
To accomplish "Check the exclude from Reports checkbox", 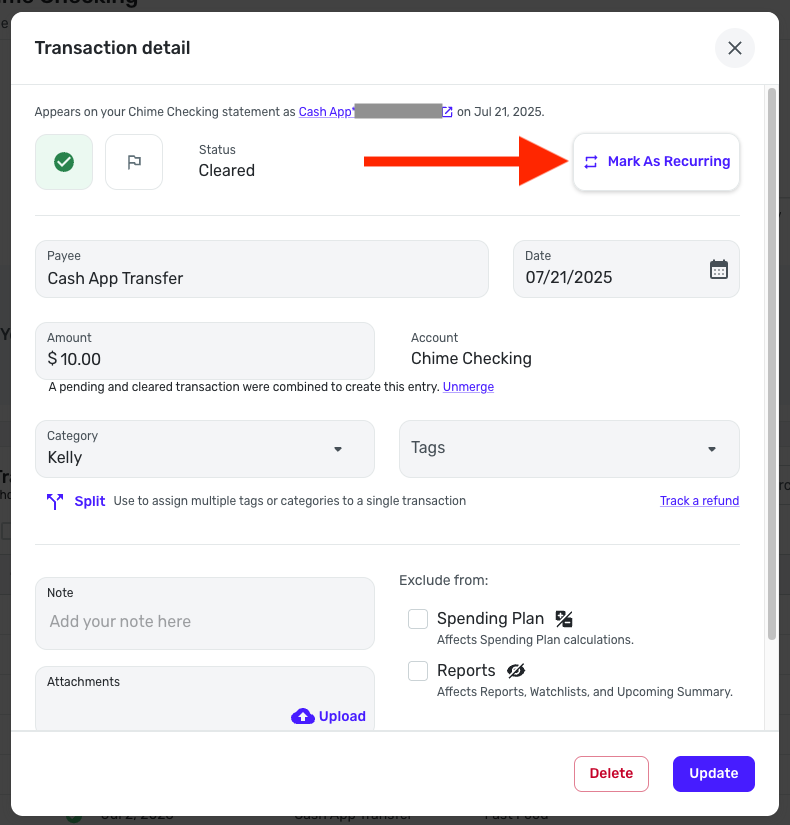I will 418,671.
